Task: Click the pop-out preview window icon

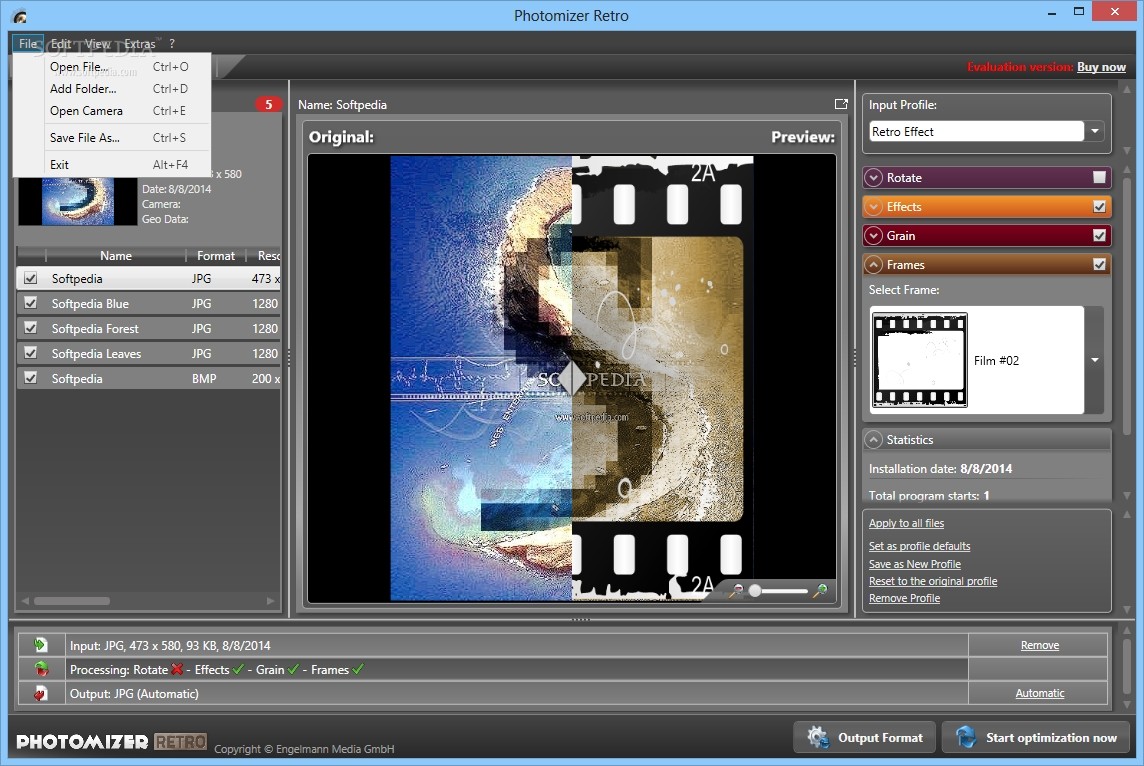Action: (840, 104)
